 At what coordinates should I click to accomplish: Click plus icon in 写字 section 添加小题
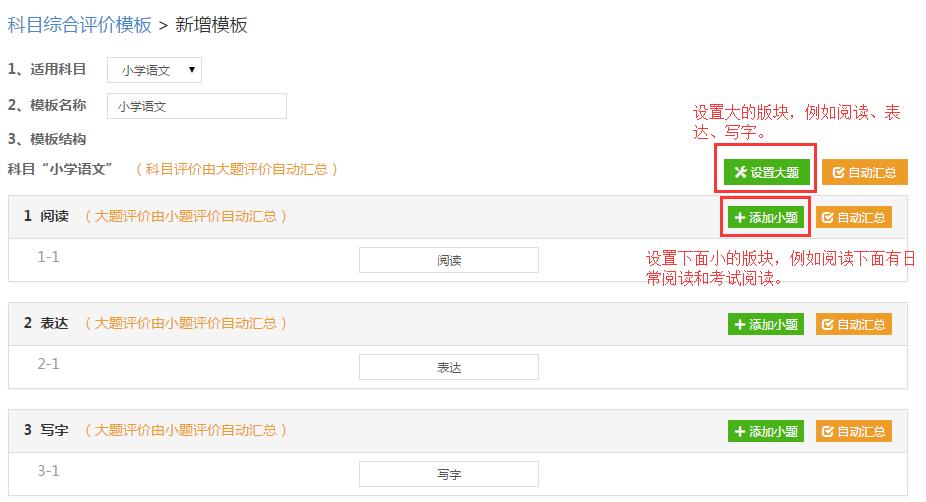click(x=740, y=431)
